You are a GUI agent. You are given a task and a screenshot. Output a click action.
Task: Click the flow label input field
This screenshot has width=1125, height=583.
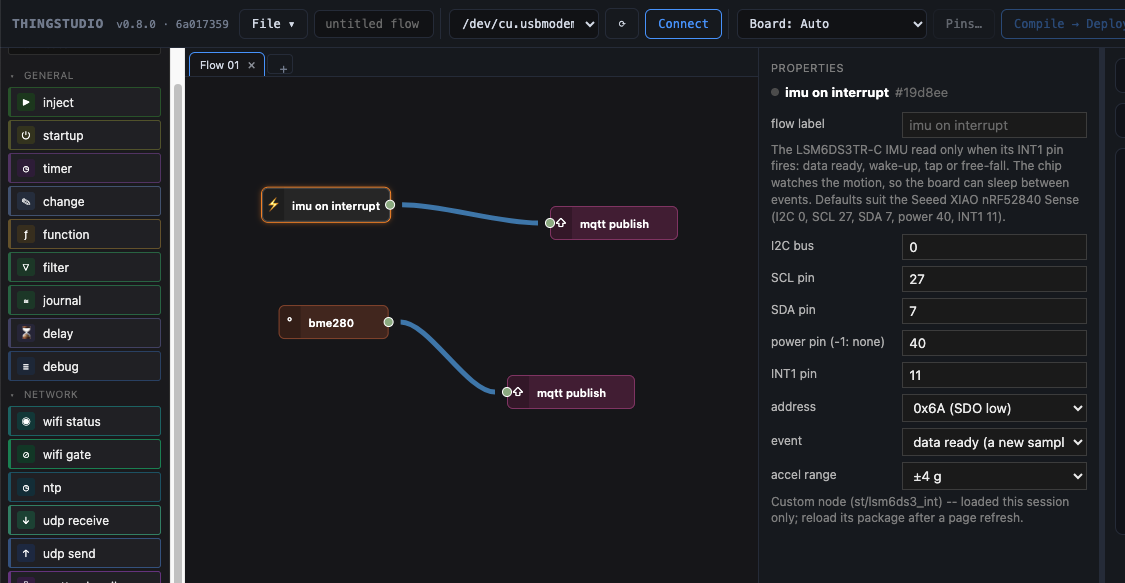(994, 125)
